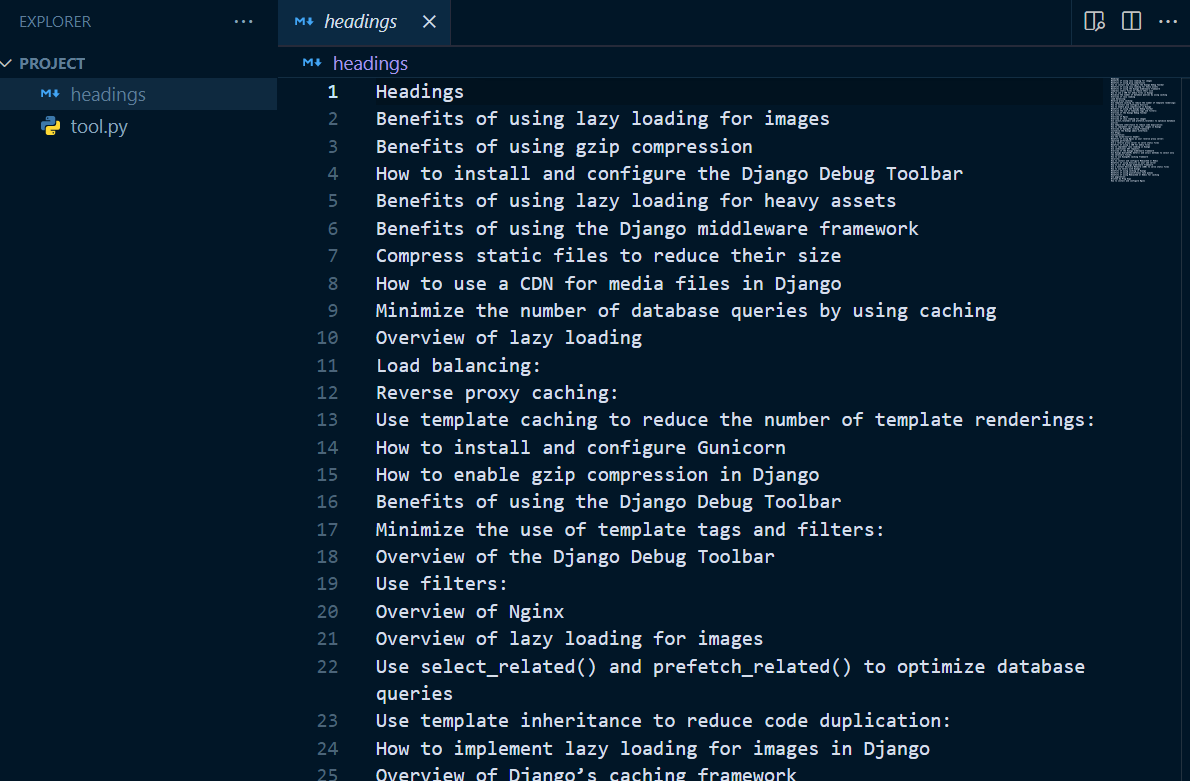Click the breadcrumb Markdown file icon
Image resolution: width=1190 pixels, height=781 pixels.
(312, 63)
